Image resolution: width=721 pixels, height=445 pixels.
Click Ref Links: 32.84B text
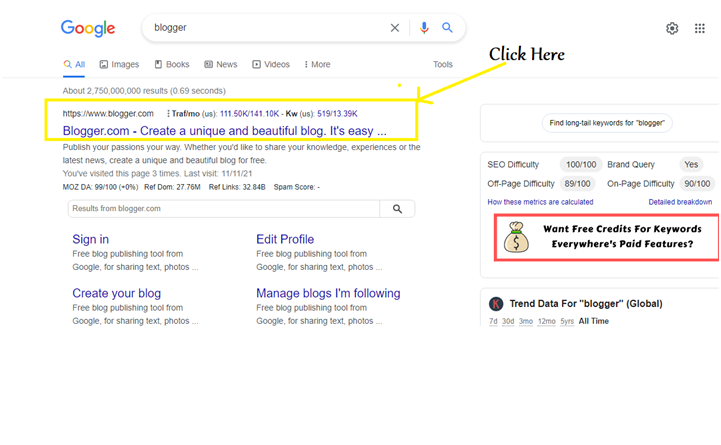click(237, 187)
